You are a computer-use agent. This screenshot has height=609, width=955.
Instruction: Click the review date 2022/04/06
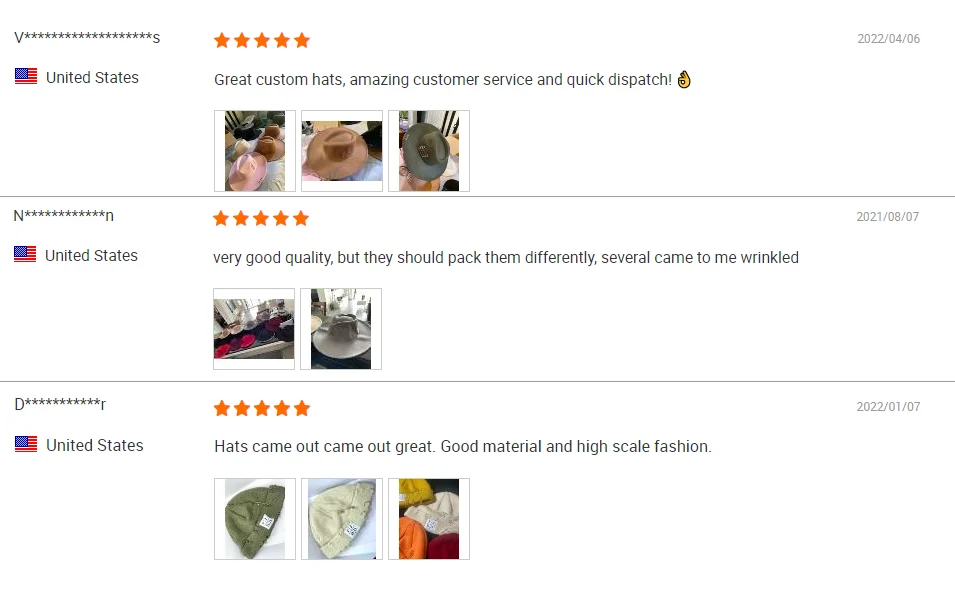(x=889, y=39)
